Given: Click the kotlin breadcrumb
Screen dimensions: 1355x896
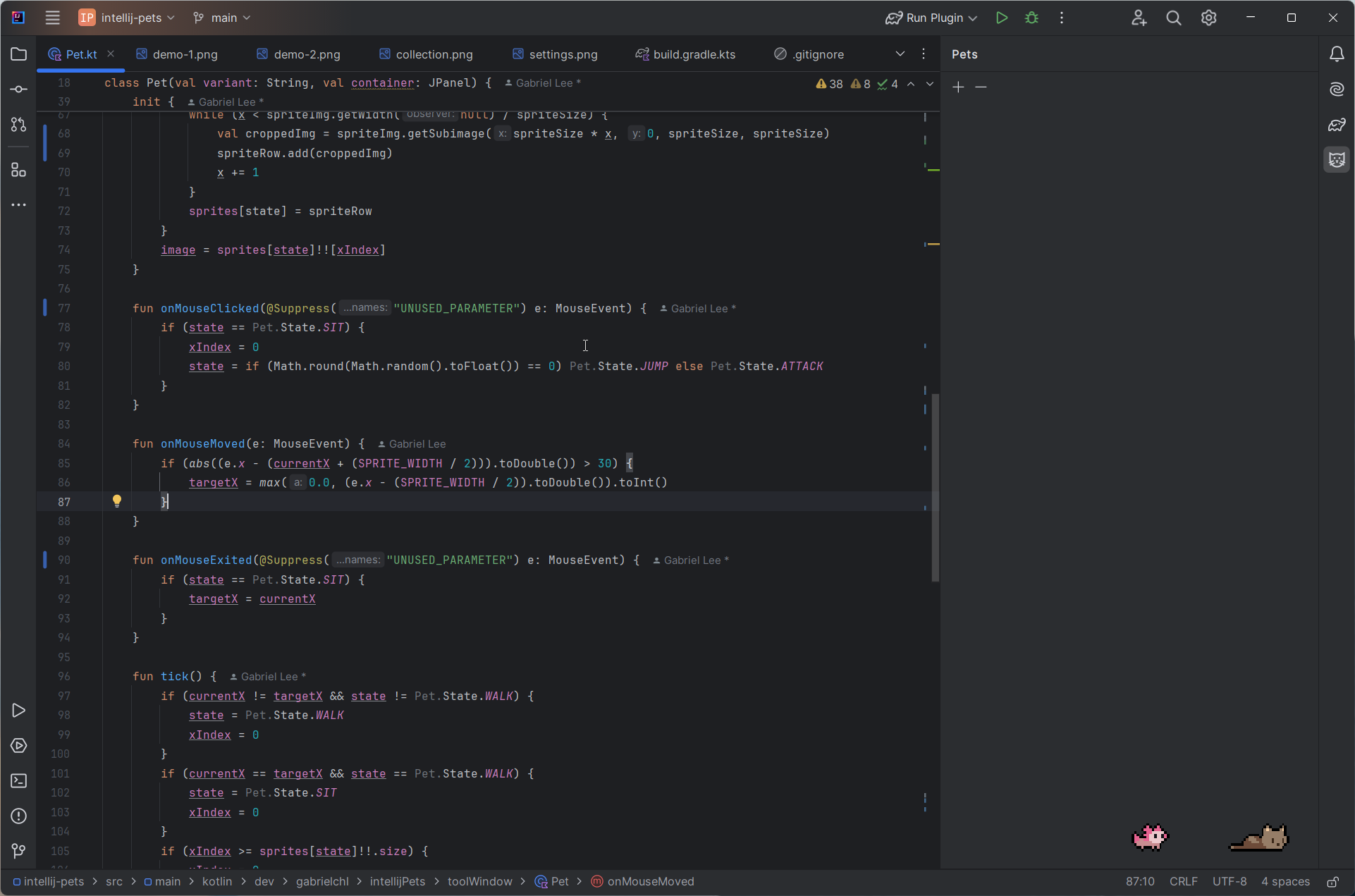Looking at the screenshot, I should click(217, 882).
